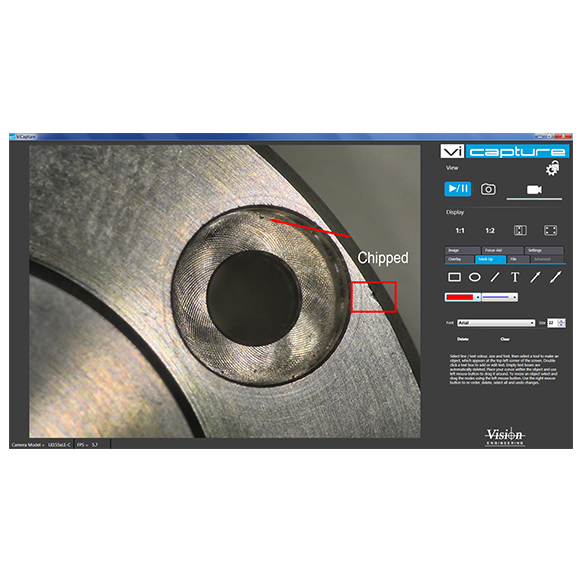Select the straight line mark-up tool

[495, 277]
